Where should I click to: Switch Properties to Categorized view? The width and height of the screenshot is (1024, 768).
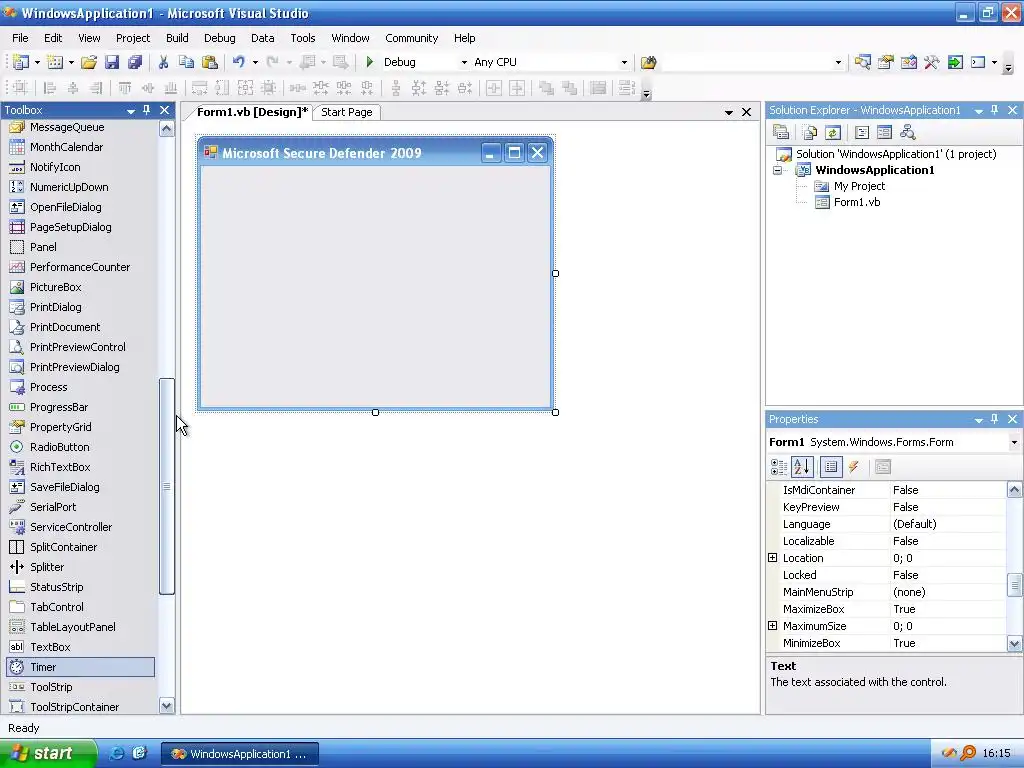point(778,467)
